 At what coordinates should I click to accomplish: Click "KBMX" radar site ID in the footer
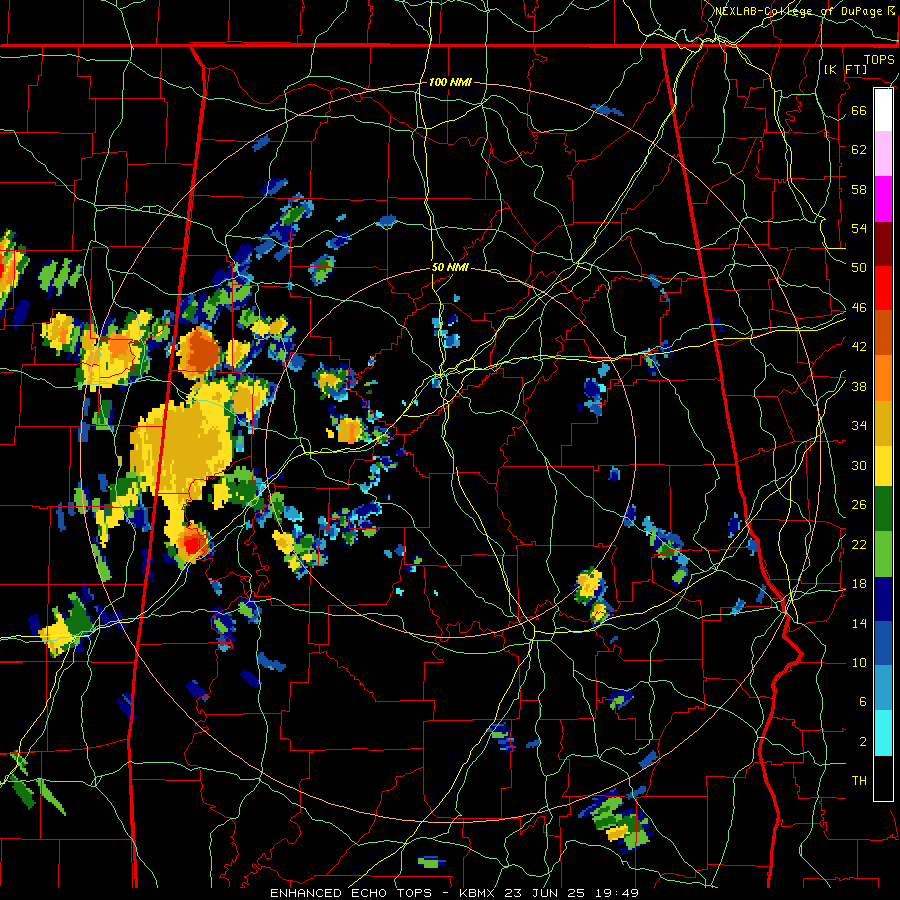479,893
